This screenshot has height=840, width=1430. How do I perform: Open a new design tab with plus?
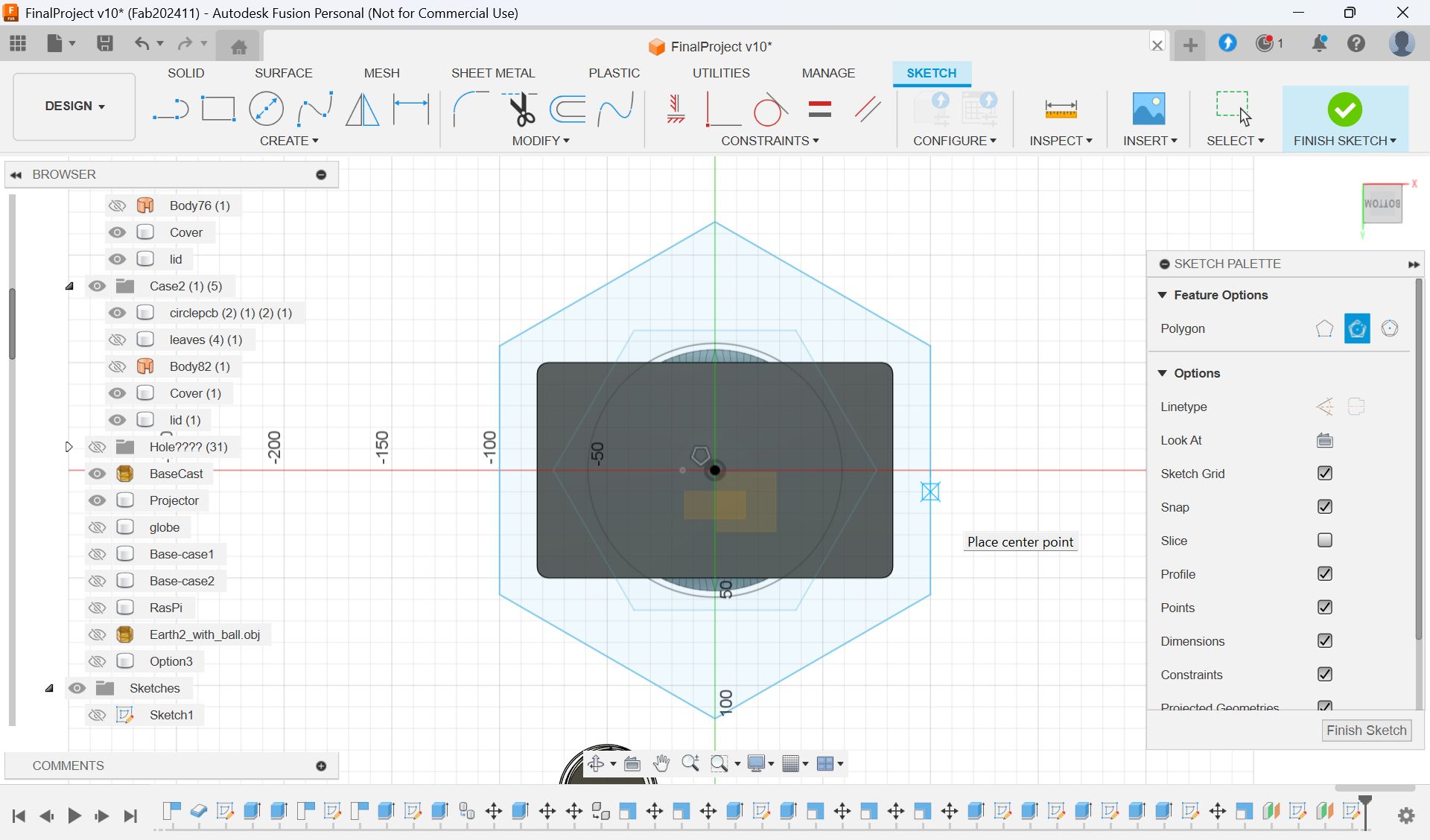[1190, 45]
